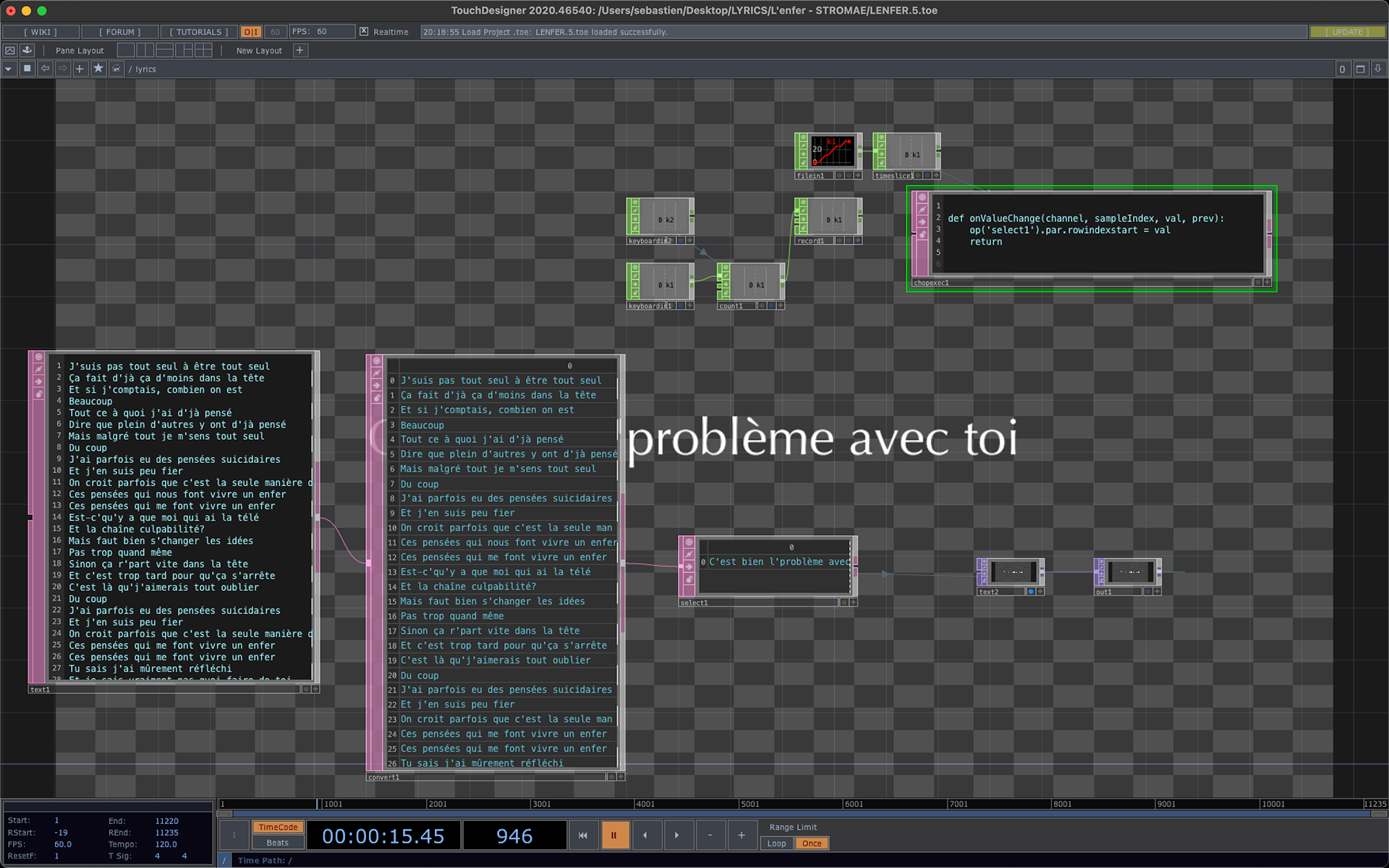Go back to previous network
Image resolution: width=1389 pixels, height=868 pixels.
click(45, 69)
